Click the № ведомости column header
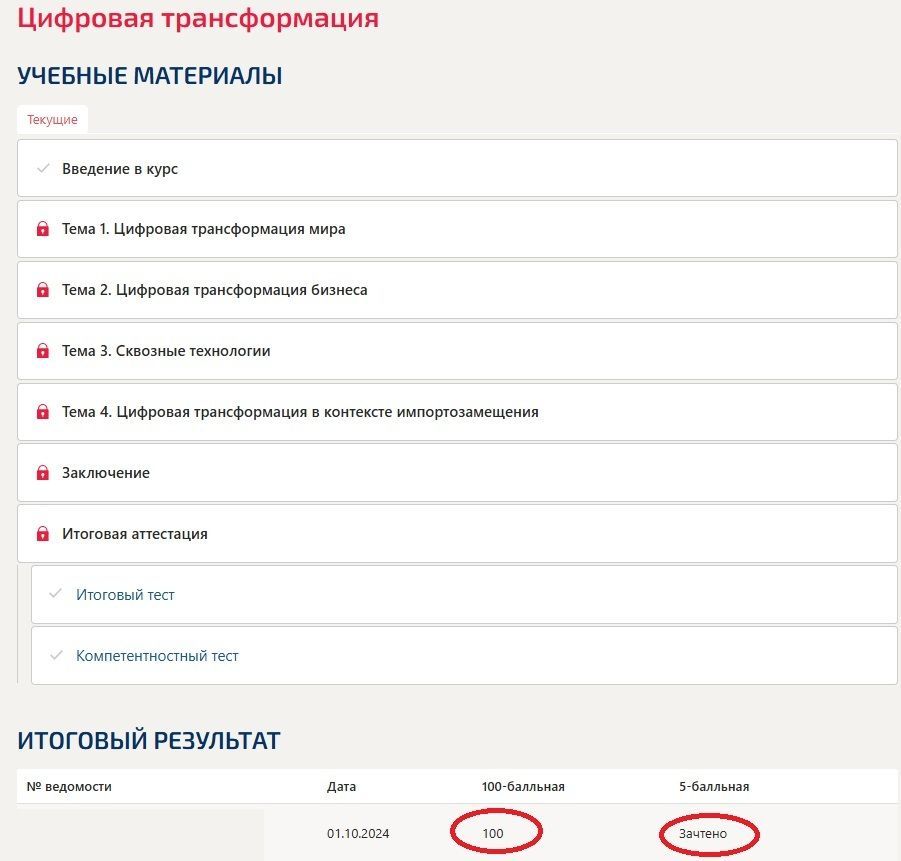 70,786
